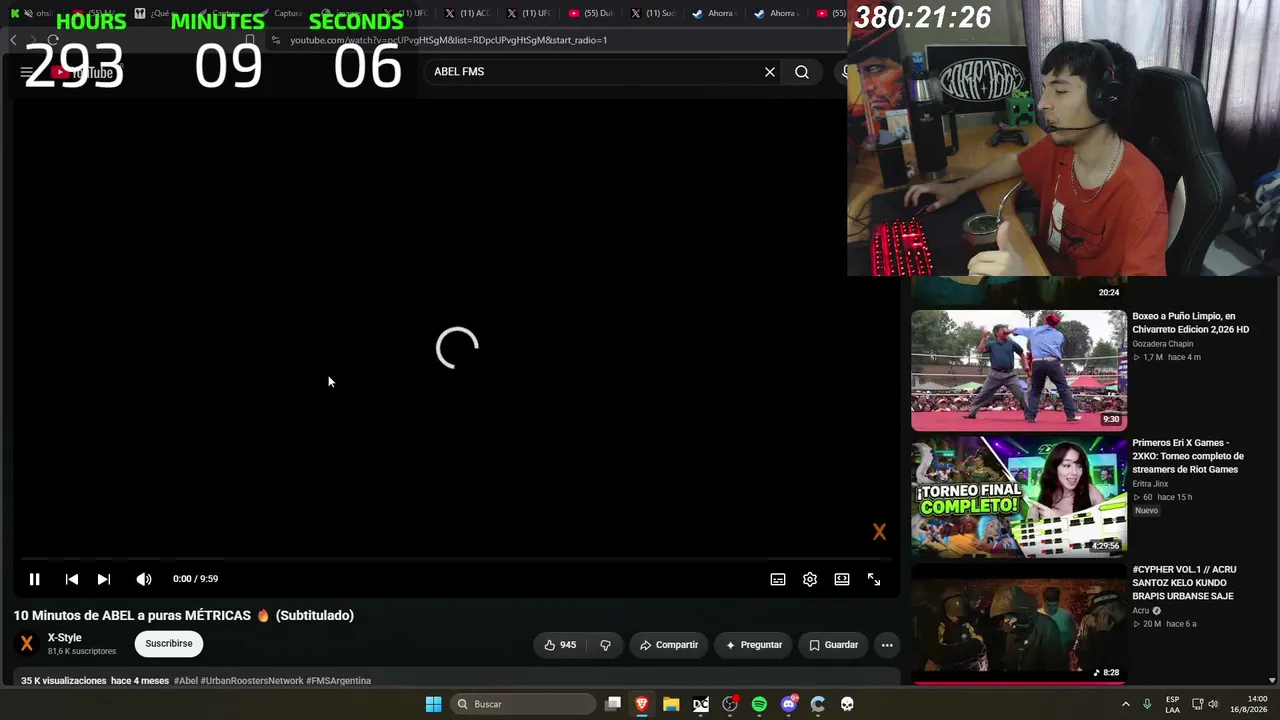Viewport: 1280px width, 720px height.
Task: Open Discord from the taskbar
Action: pyautogui.click(x=789, y=704)
